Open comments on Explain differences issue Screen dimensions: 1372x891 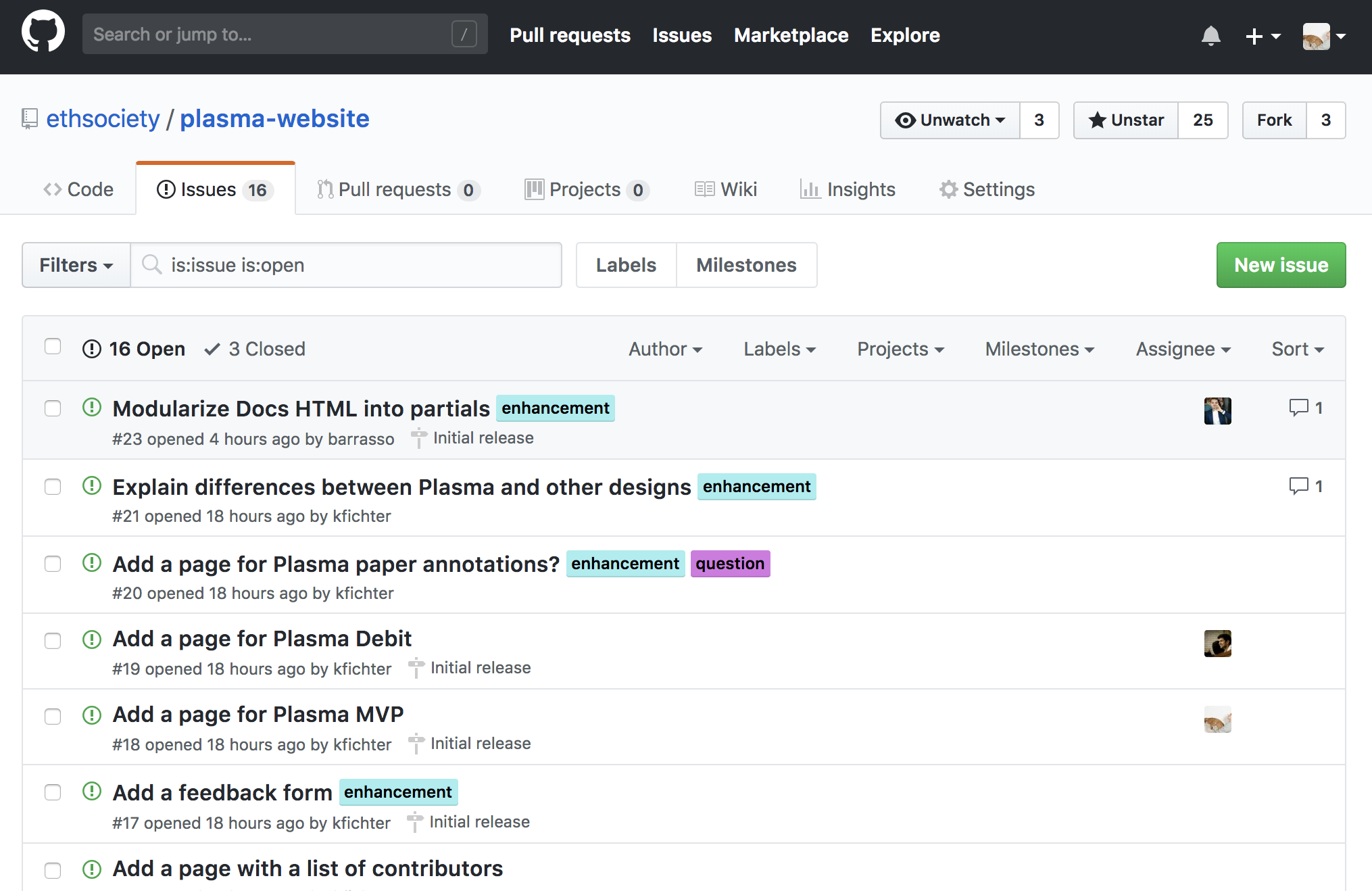(1306, 486)
